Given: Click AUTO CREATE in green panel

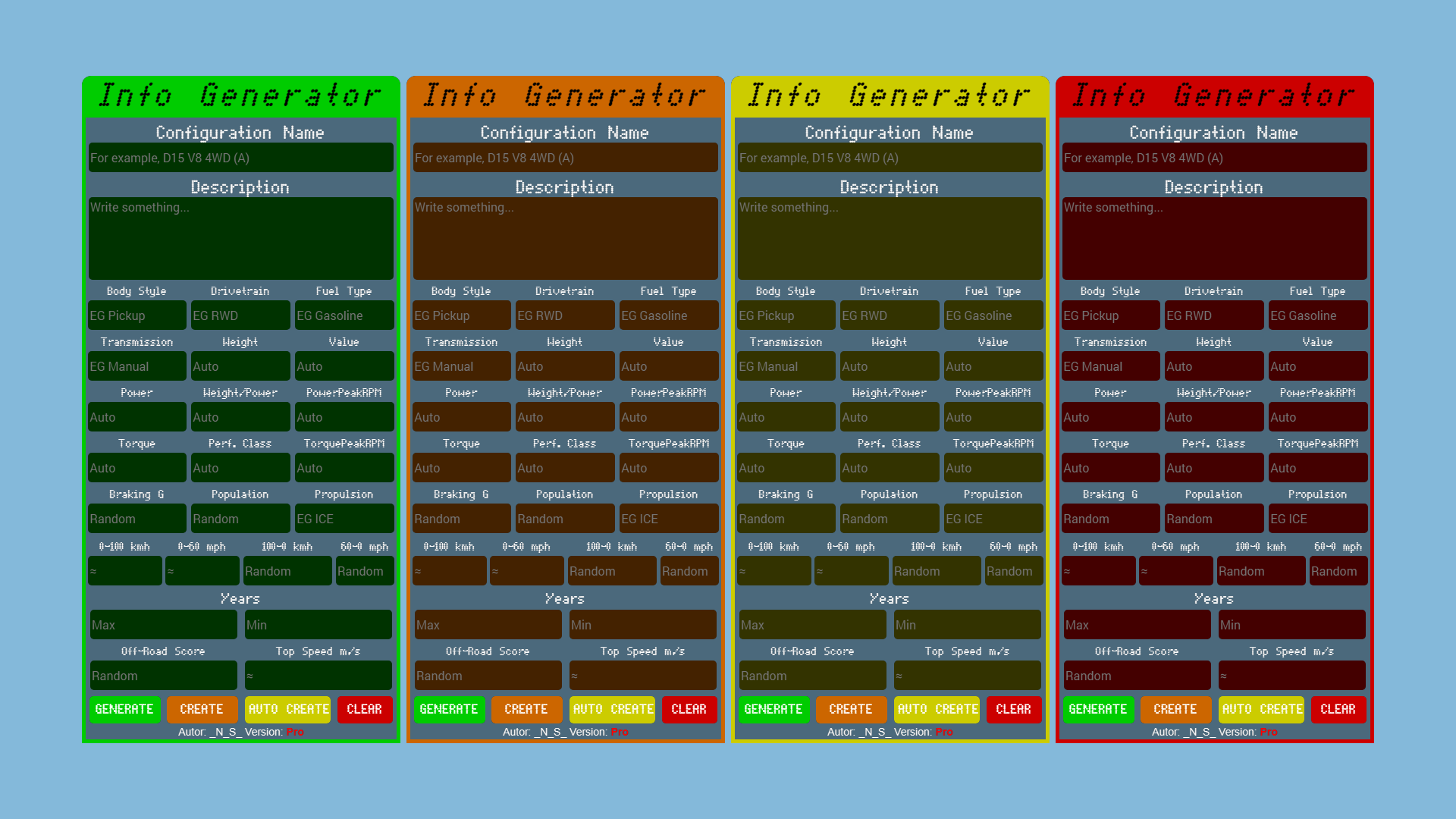Looking at the screenshot, I should pyautogui.click(x=288, y=709).
